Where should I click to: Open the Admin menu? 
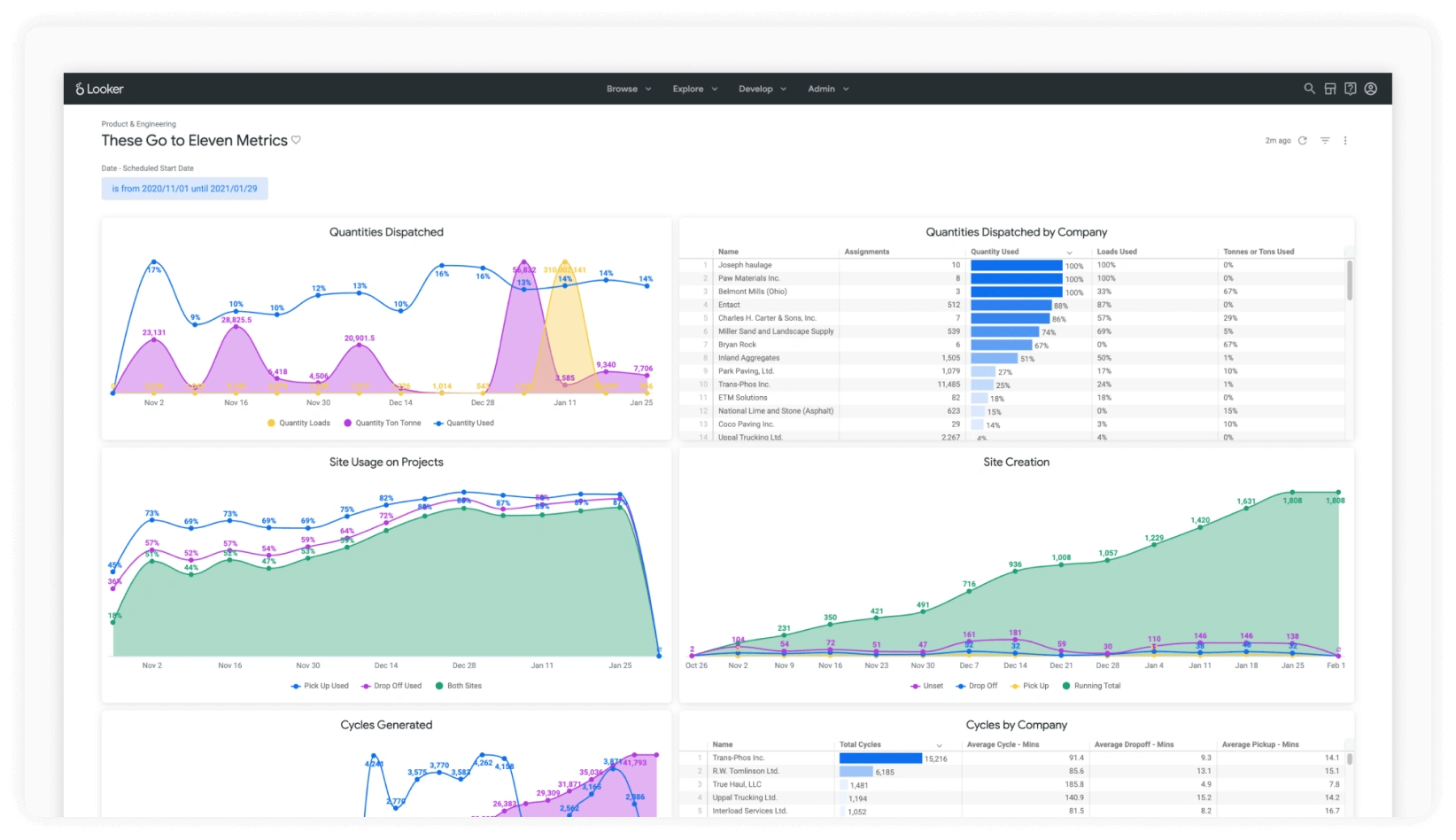pos(828,89)
